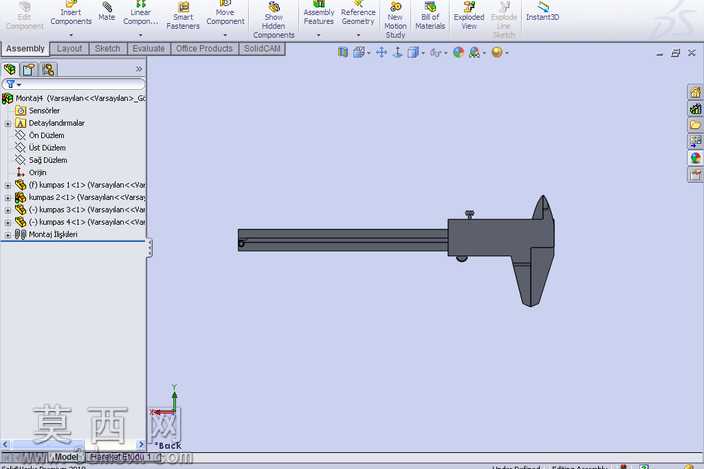Click the tree horizontal scrollbar right arrow
The width and height of the screenshot is (704, 469).
point(141,444)
